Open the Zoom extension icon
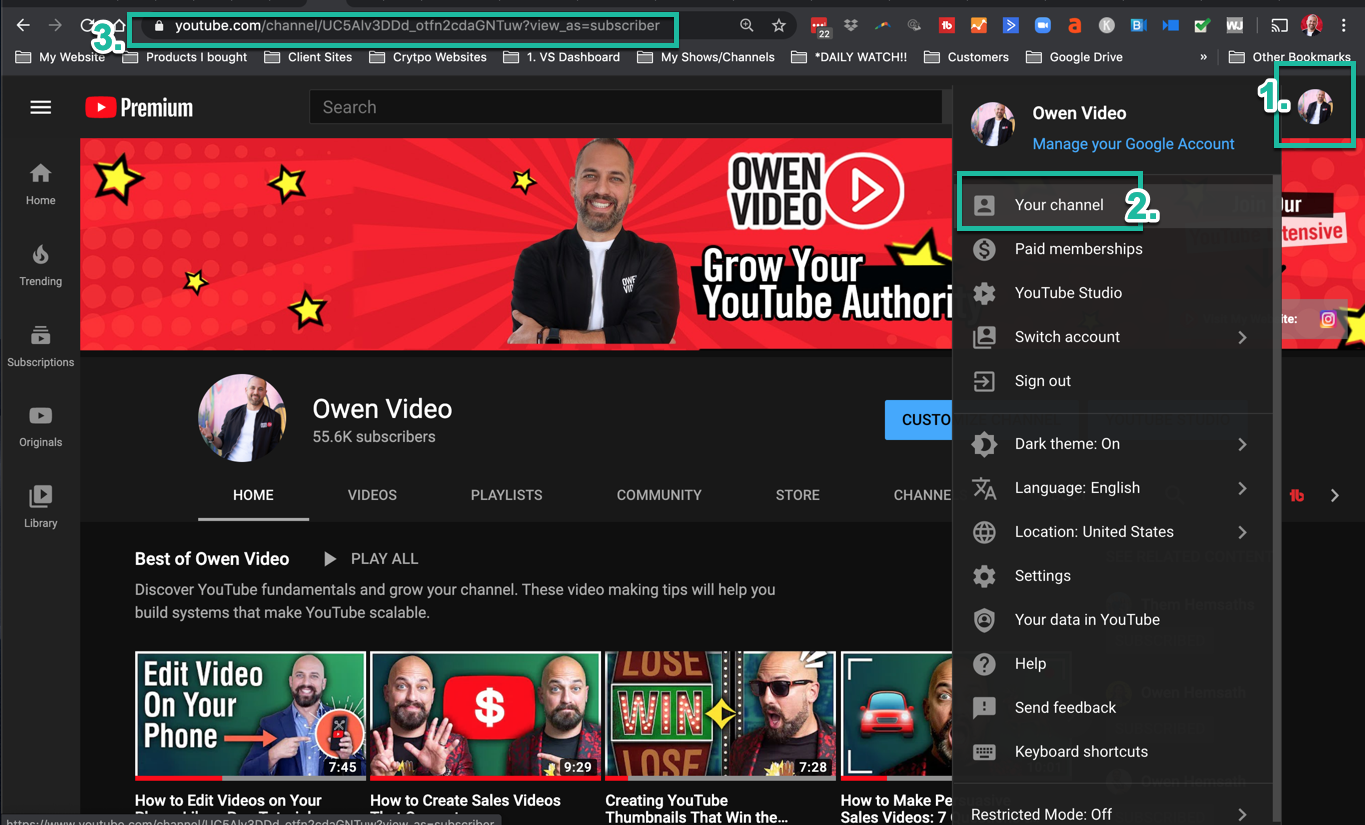The height and width of the screenshot is (825, 1365). click(1042, 26)
